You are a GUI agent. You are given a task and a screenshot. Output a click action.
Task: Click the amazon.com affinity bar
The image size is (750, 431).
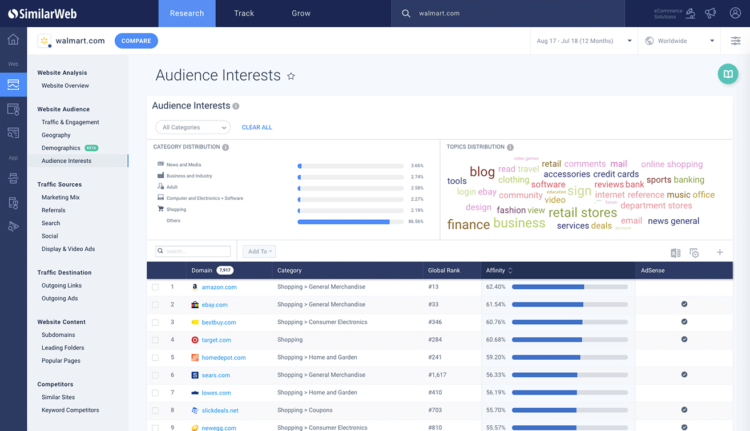[x=570, y=287]
